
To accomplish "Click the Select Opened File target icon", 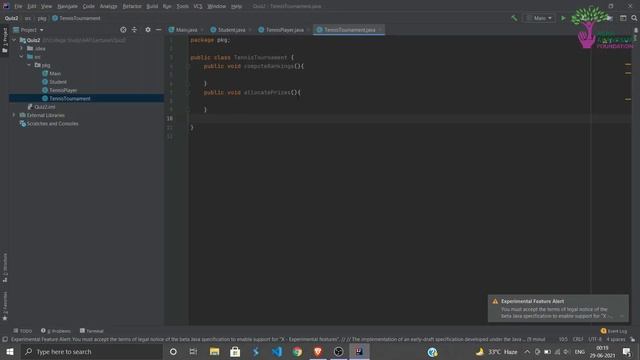I will coord(123,30).
